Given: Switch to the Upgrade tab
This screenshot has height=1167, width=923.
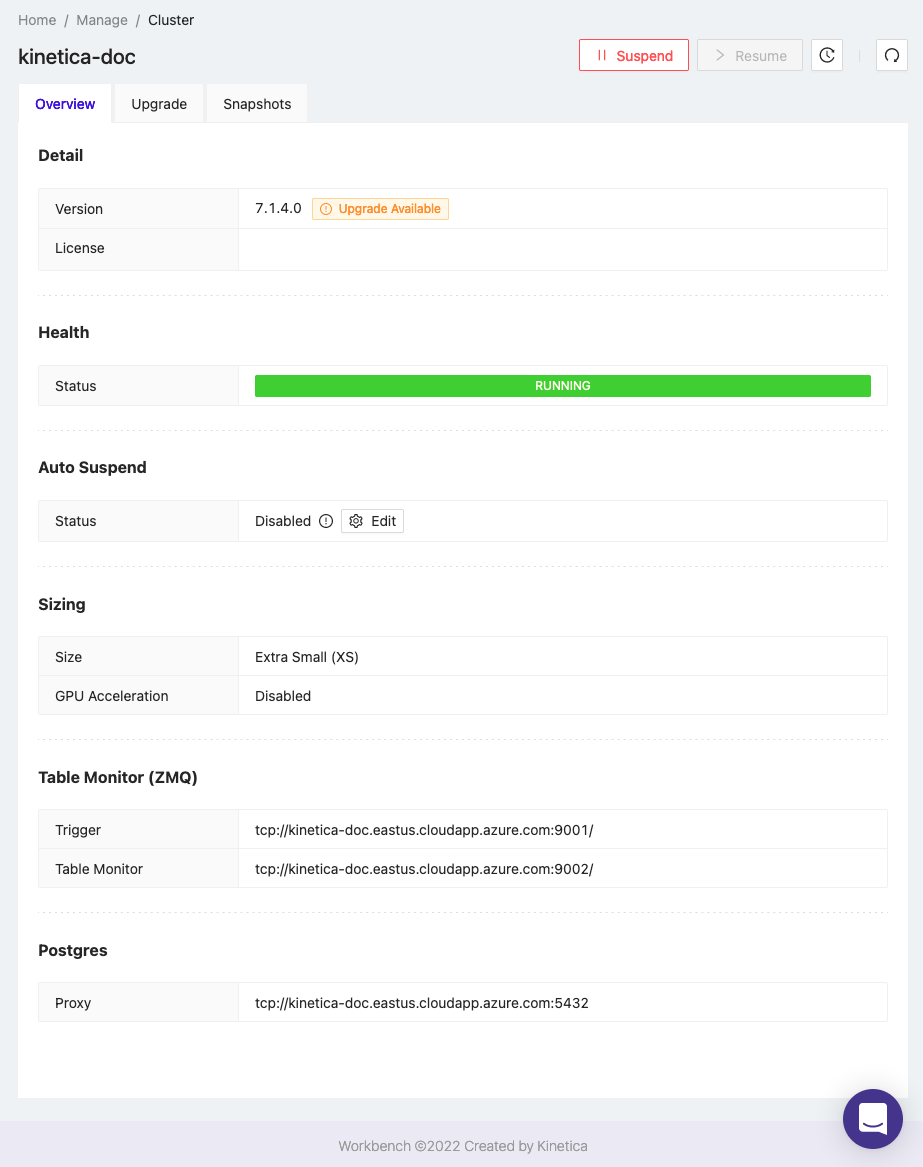Looking at the screenshot, I should (158, 103).
